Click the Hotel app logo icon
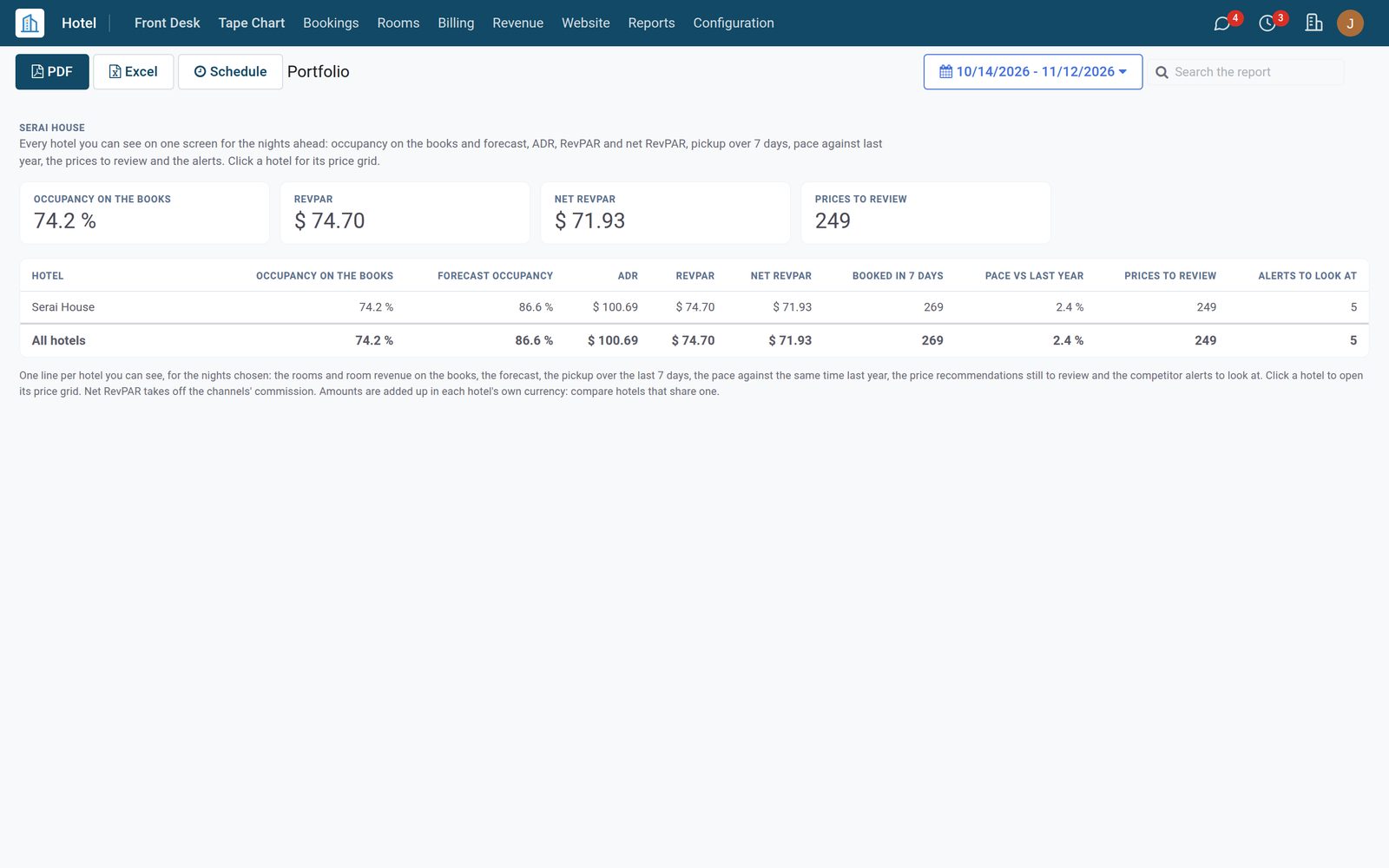The width and height of the screenshot is (1389, 868). (30, 23)
